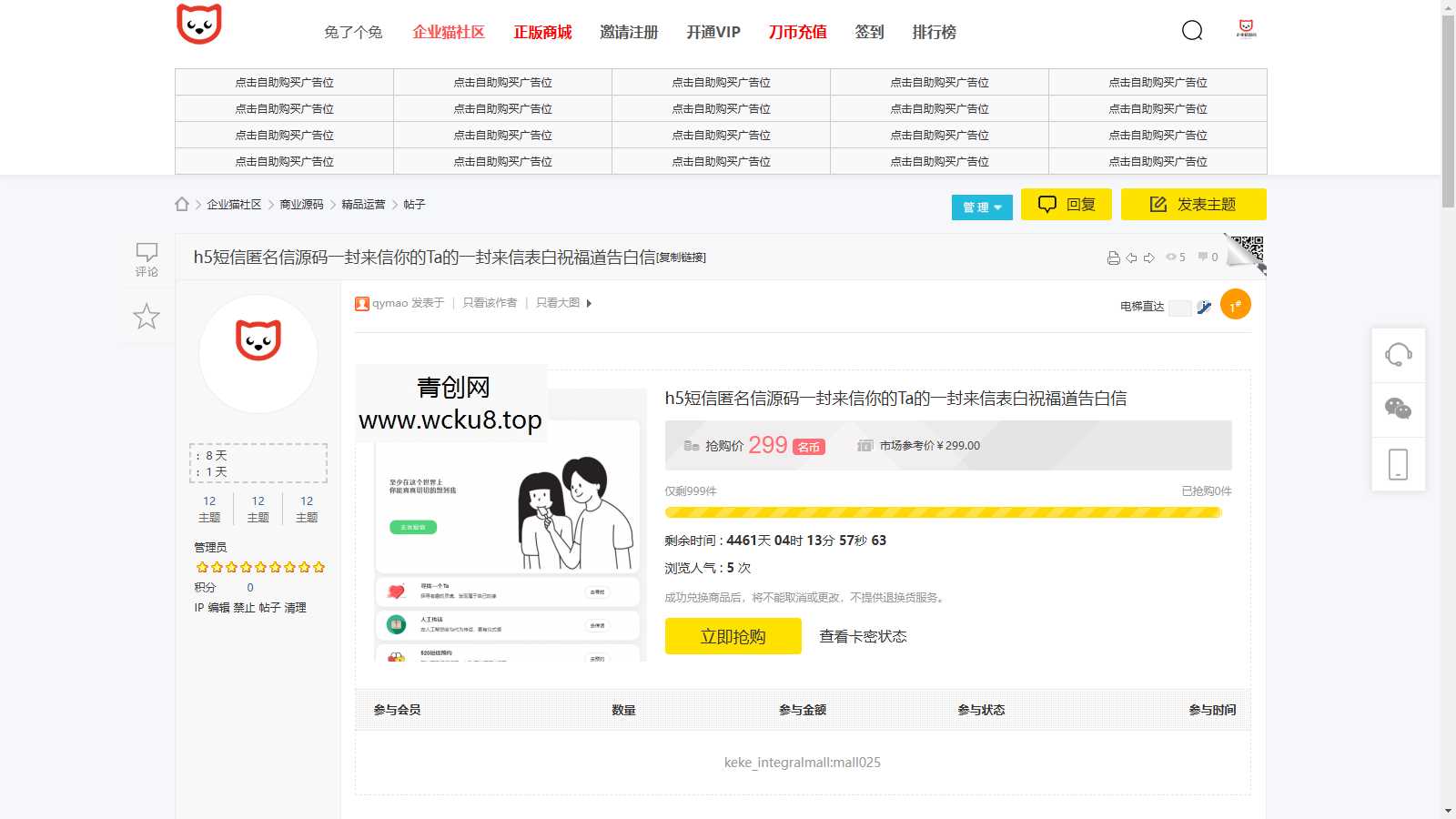Click the WeChat icon in the right sidebar
Screen dimensions: 1456x819
tap(1399, 409)
